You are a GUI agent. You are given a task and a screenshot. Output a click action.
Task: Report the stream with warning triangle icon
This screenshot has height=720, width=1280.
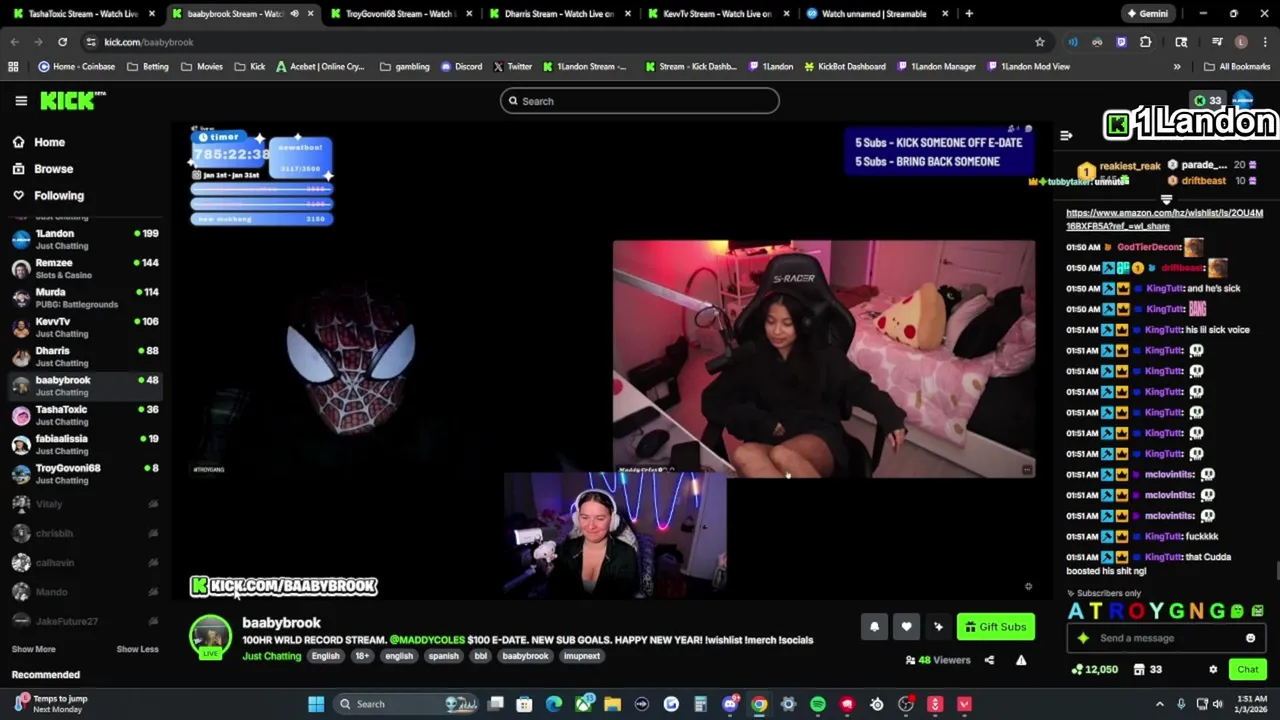point(1021,660)
